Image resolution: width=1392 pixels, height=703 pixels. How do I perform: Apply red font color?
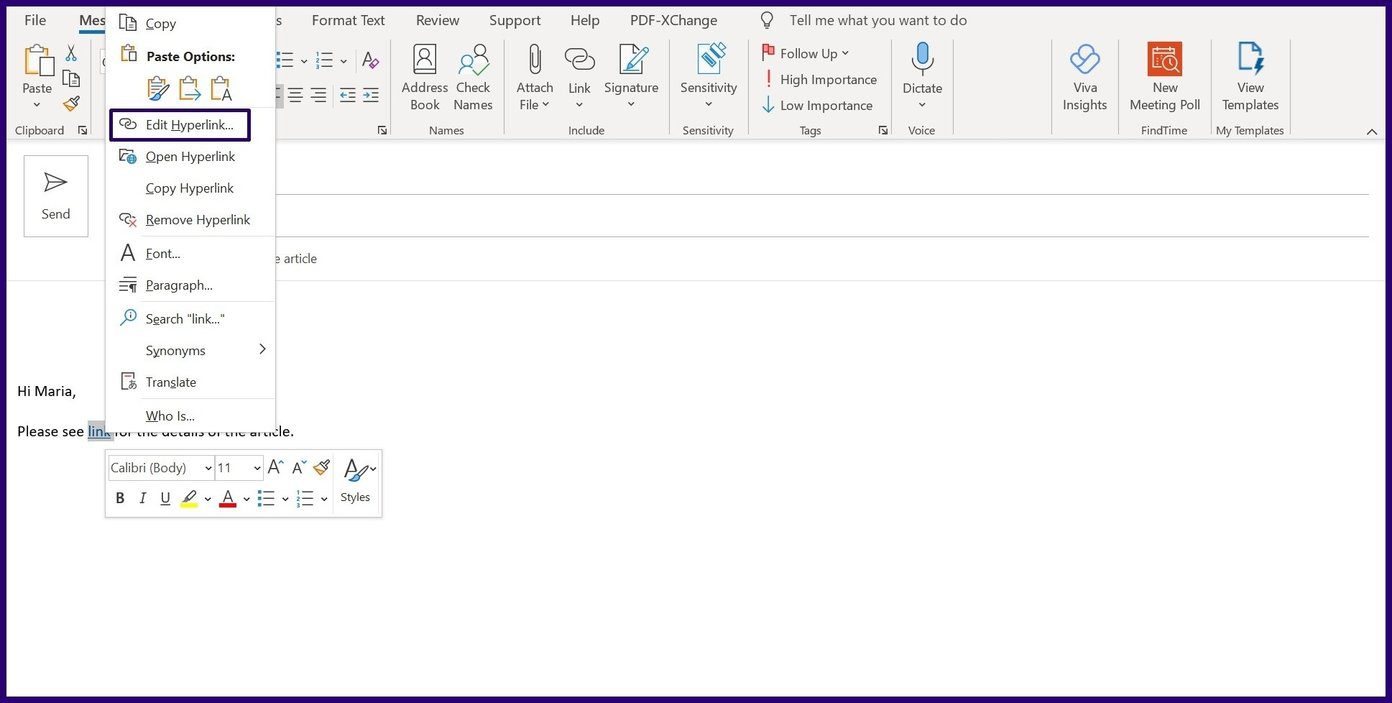(228, 498)
